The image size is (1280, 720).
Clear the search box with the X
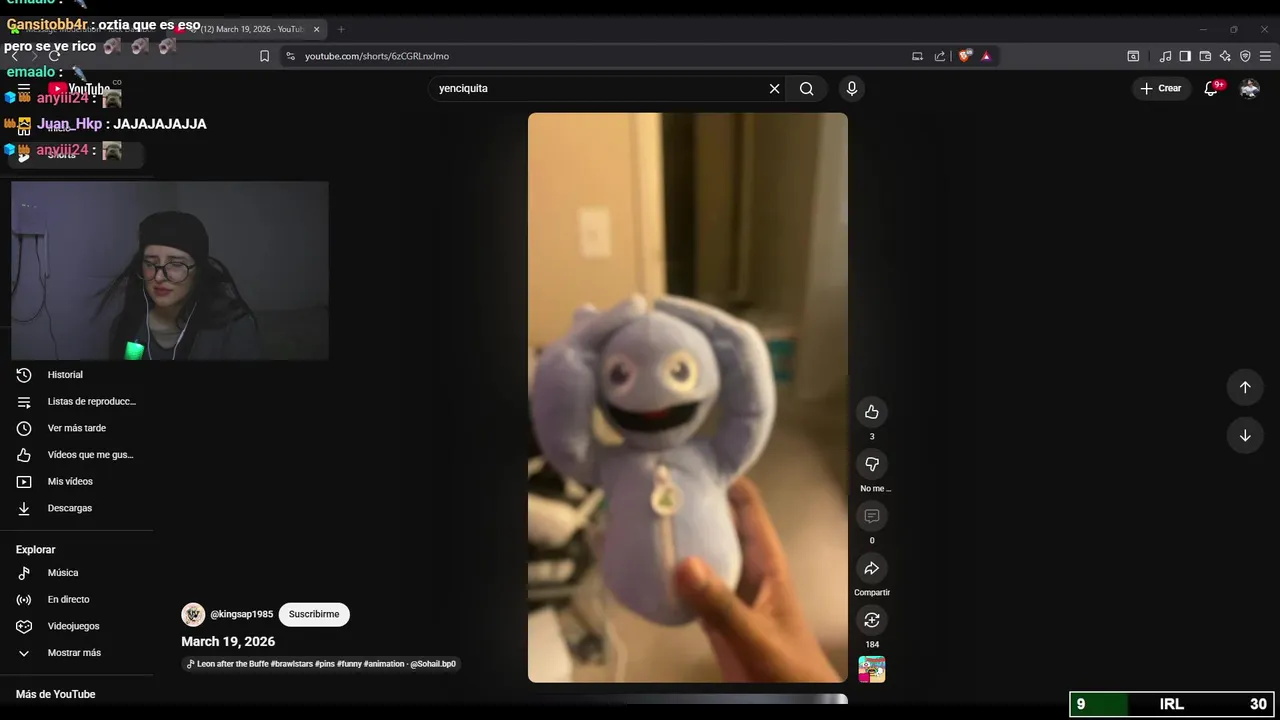774,88
